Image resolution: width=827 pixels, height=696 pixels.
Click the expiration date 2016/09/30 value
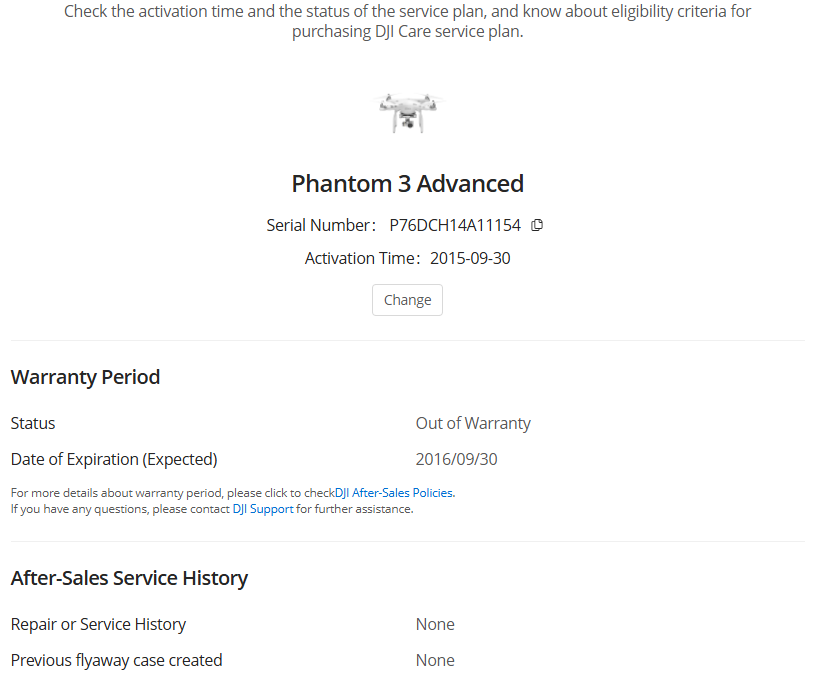click(x=456, y=459)
